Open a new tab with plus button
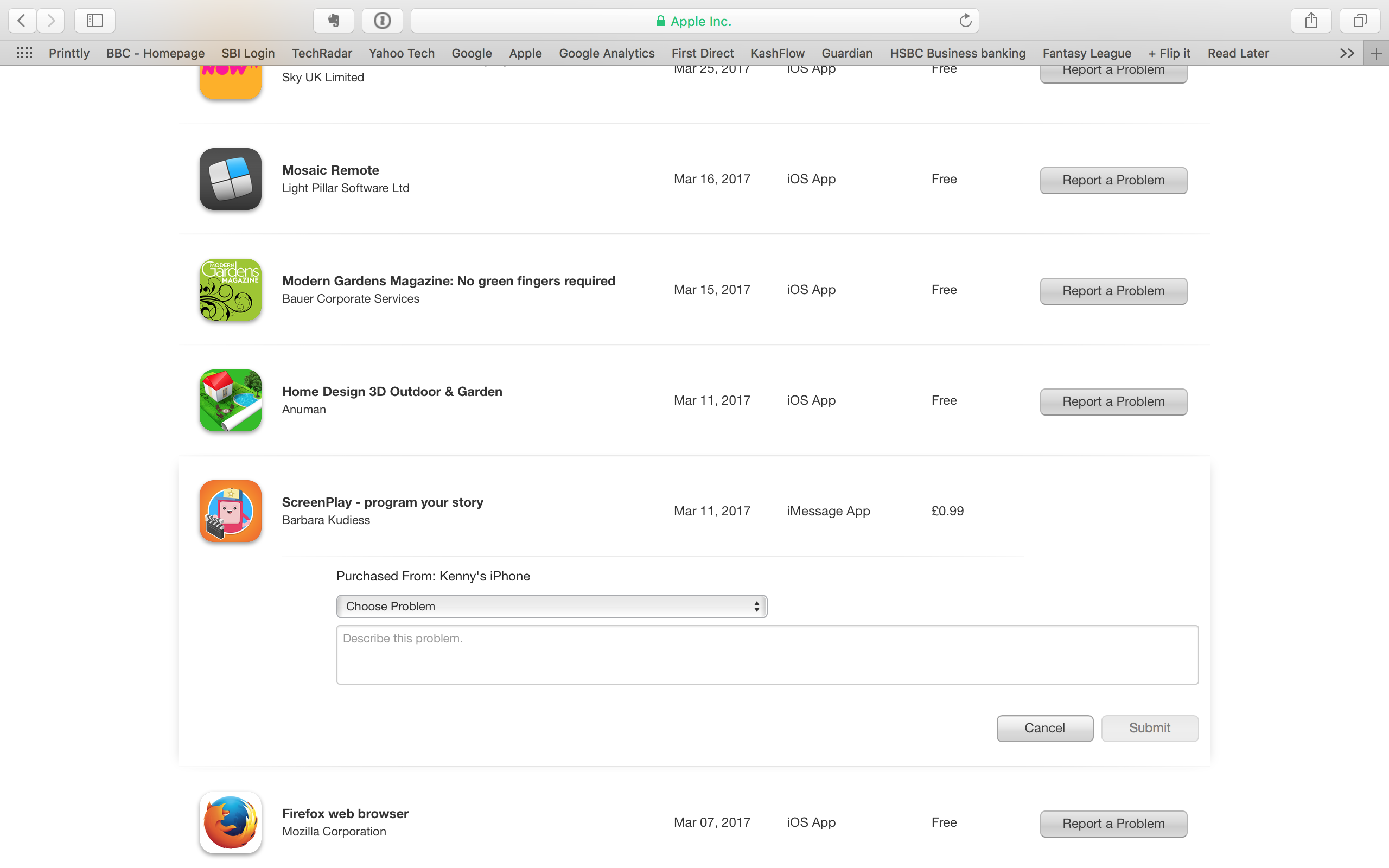The height and width of the screenshot is (868, 1389). point(1377,53)
